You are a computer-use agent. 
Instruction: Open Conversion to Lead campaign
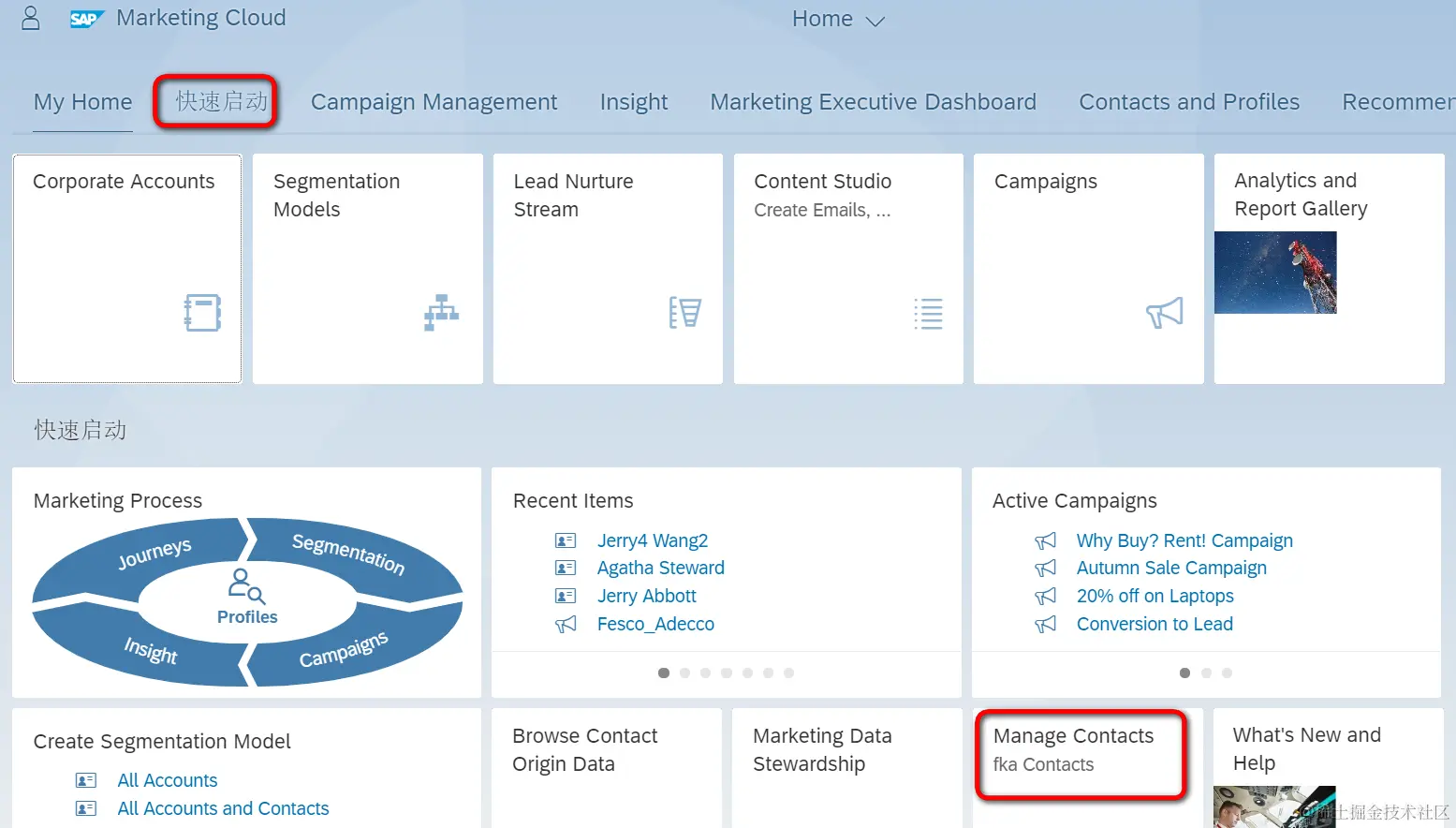[x=1155, y=624]
